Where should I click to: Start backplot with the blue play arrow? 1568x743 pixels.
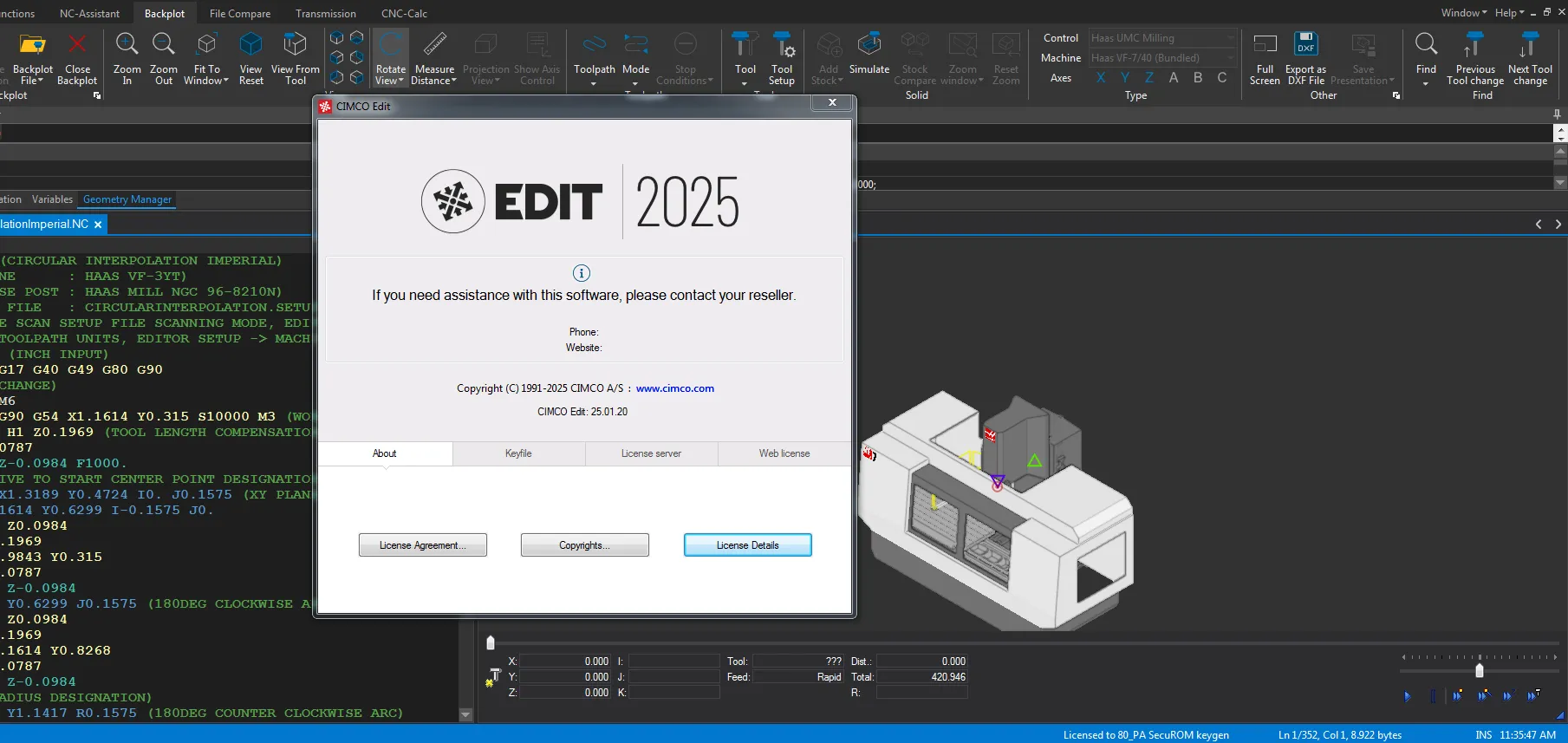tap(1407, 695)
